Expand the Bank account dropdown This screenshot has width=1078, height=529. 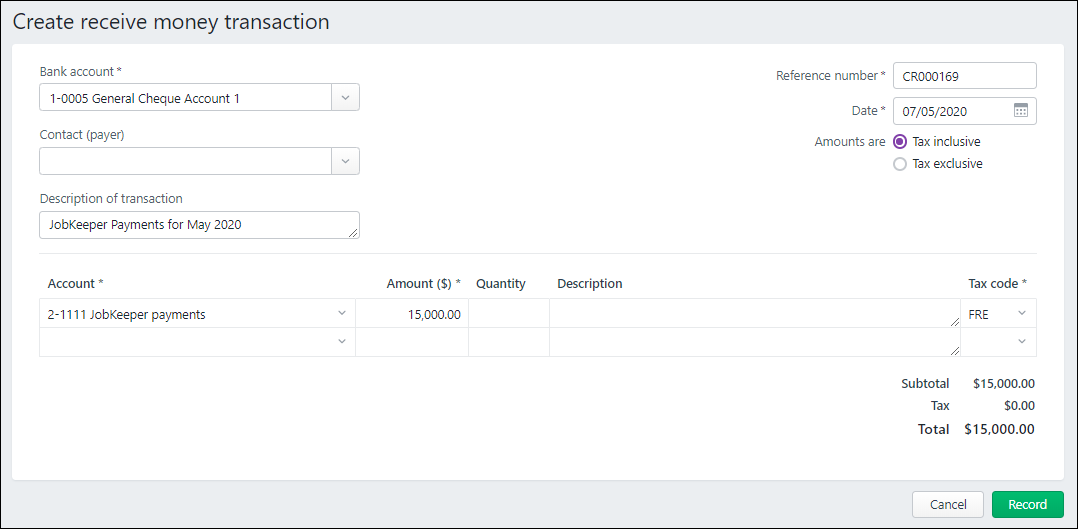point(345,98)
